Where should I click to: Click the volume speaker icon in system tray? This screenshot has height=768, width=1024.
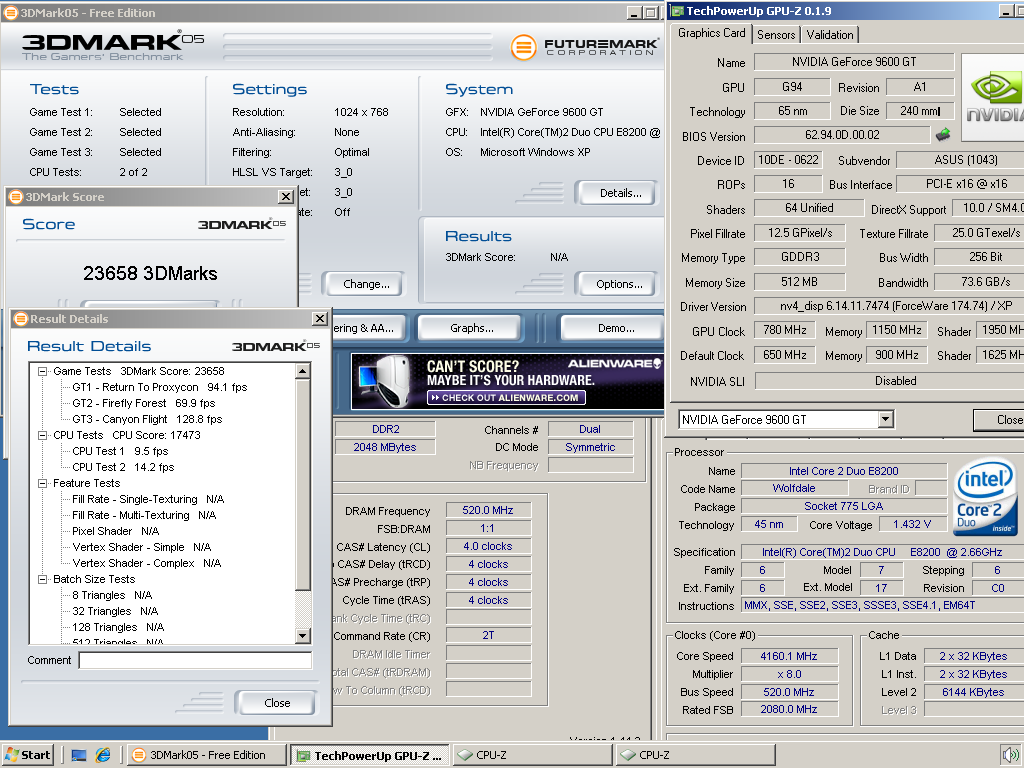(x=1011, y=754)
